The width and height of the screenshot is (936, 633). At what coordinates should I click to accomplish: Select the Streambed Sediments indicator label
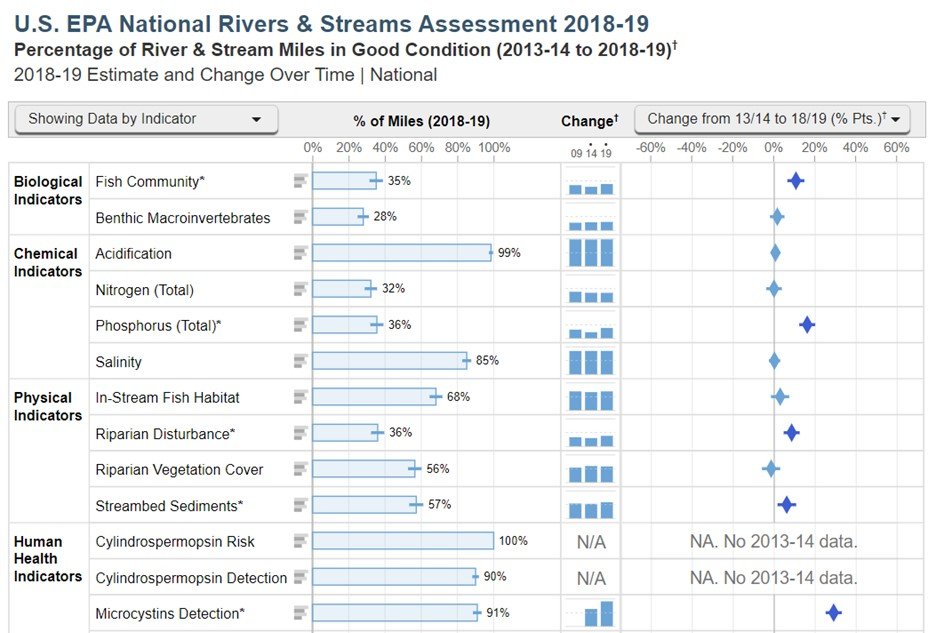pos(168,506)
